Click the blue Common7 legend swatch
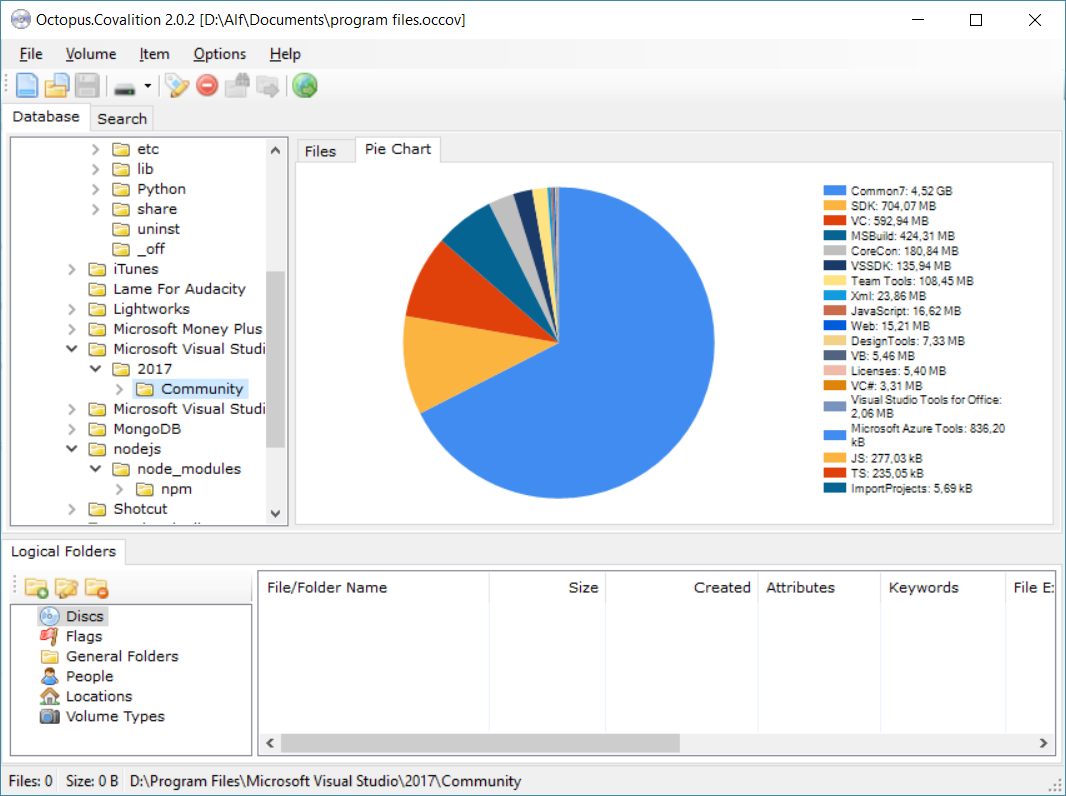The width and height of the screenshot is (1066, 796). tap(834, 190)
